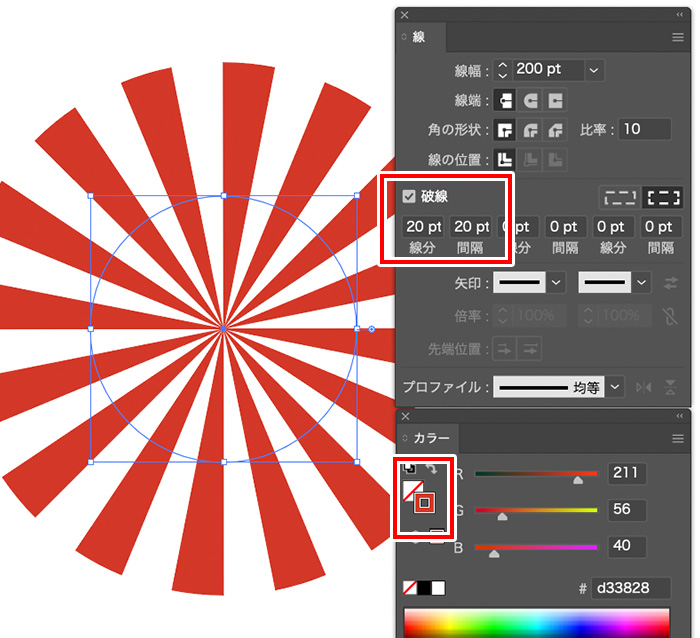Screen dimensions: 700x638
Task: Click the first 間隔 gap field 20 pt
Action: pyautogui.click(x=472, y=227)
